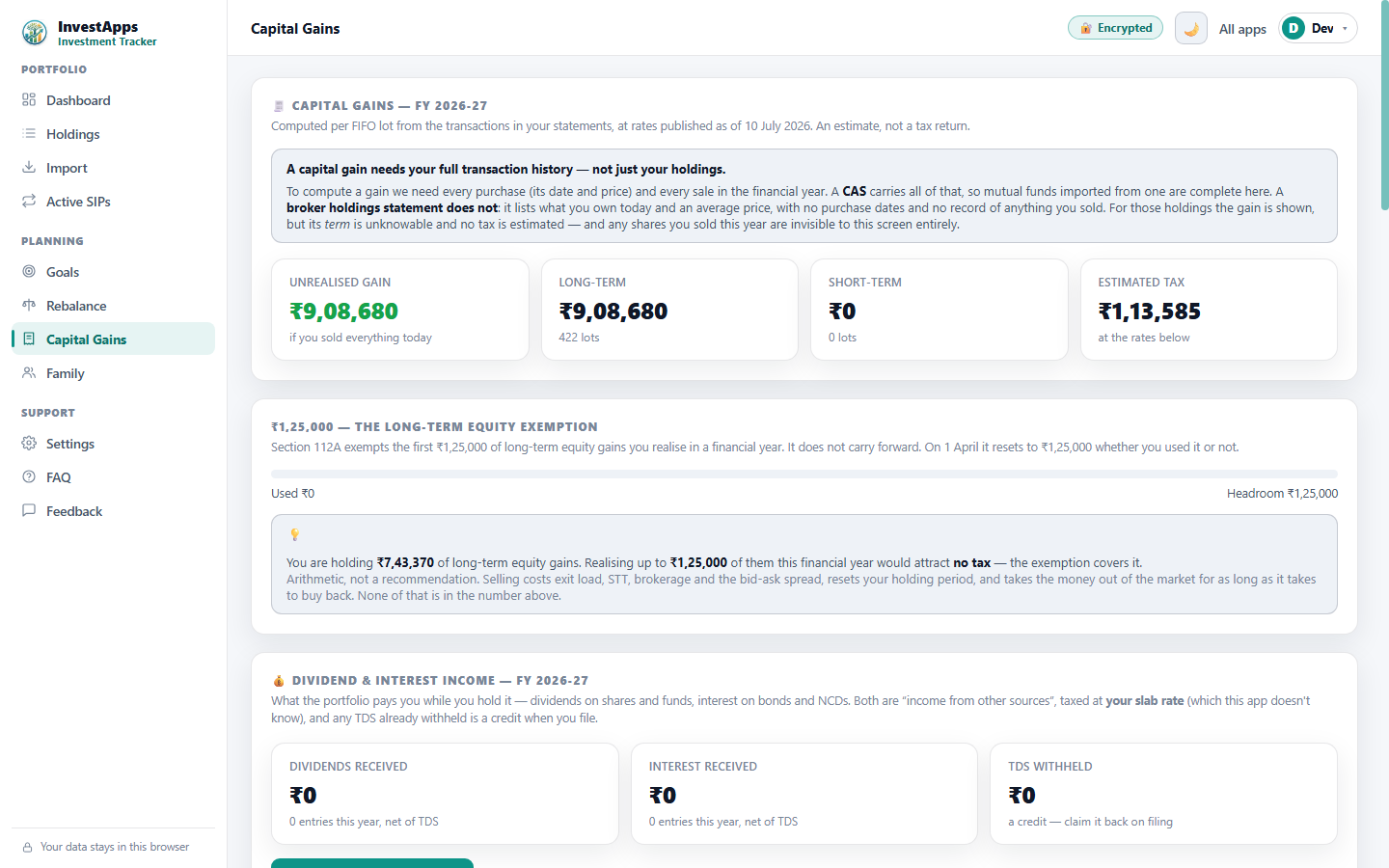
Task: Click the teal button below Dividends card
Action: pyautogui.click(x=372, y=863)
